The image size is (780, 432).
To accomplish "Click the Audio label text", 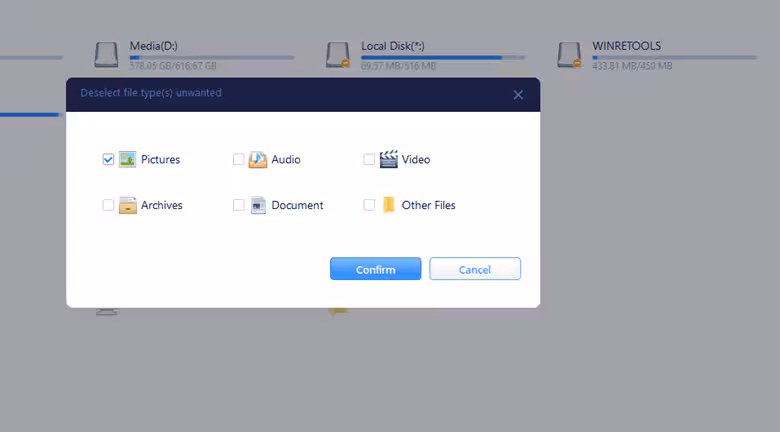I will tap(286, 160).
